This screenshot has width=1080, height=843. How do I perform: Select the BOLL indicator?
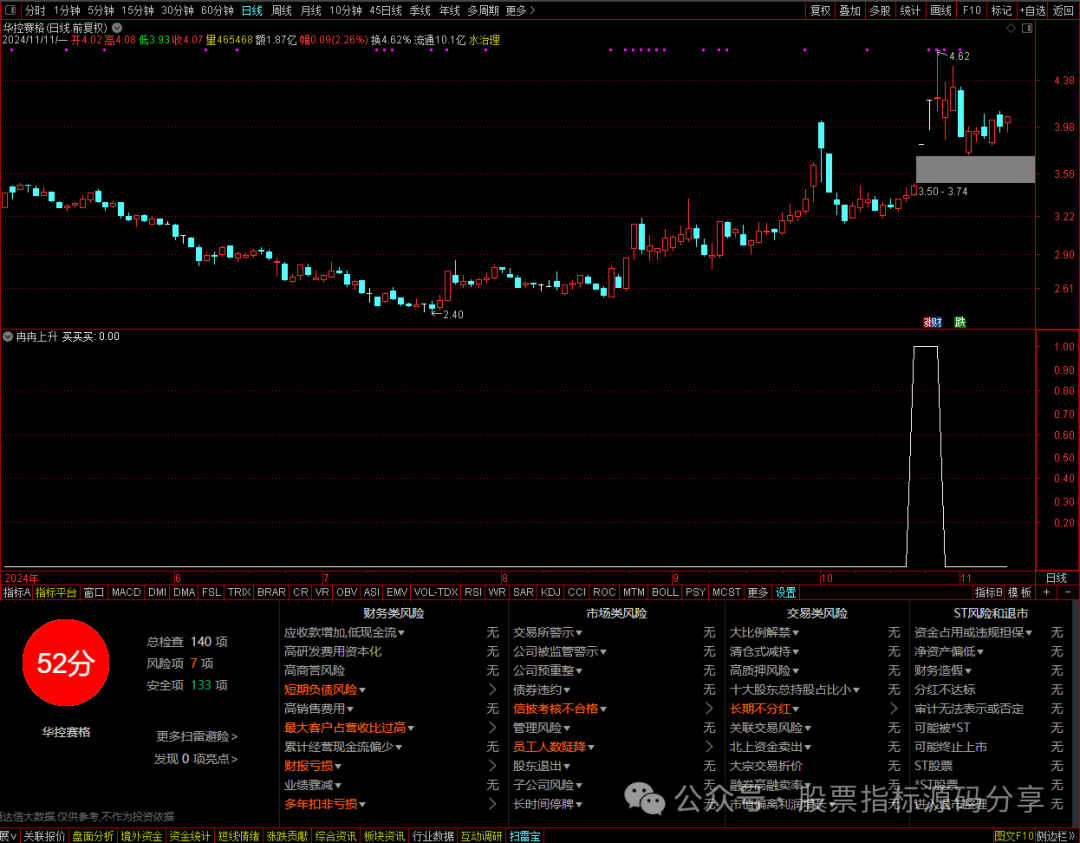pos(665,592)
